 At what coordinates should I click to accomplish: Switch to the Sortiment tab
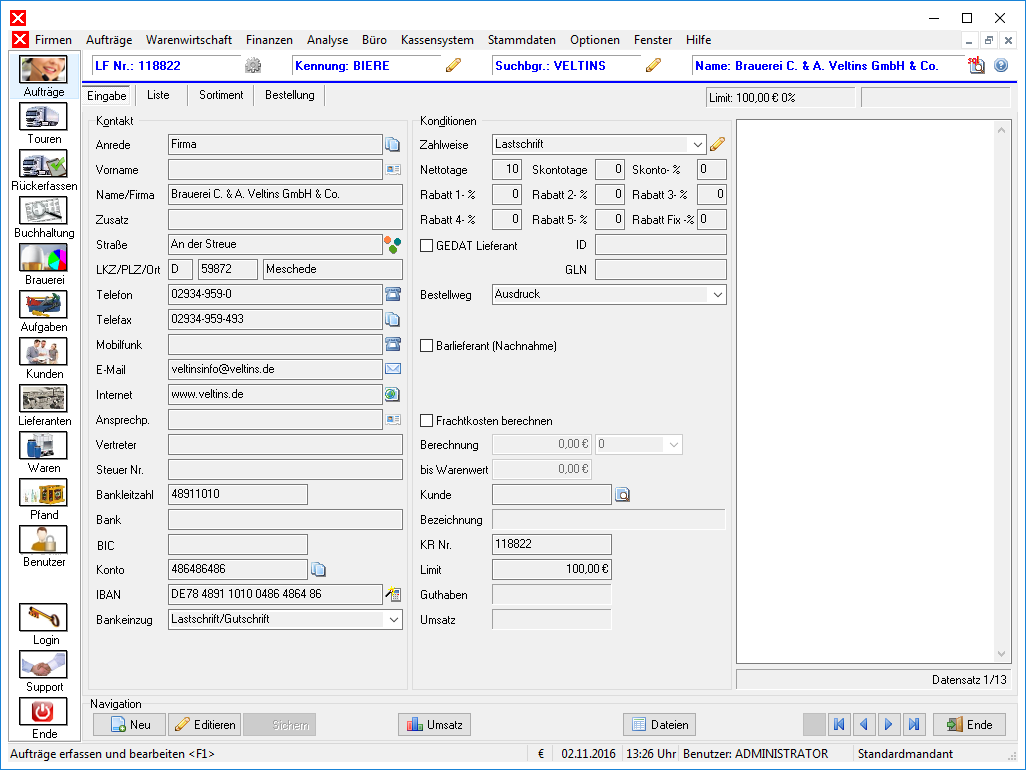[x=221, y=95]
